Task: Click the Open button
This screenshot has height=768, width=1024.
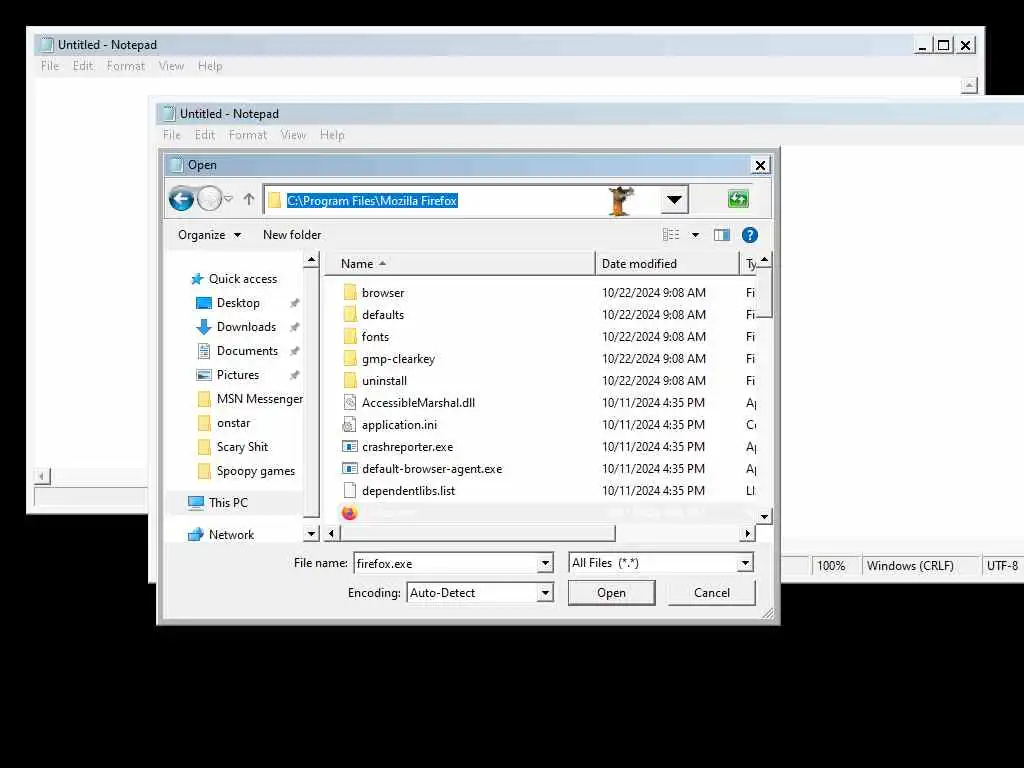Action: (611, 593)
